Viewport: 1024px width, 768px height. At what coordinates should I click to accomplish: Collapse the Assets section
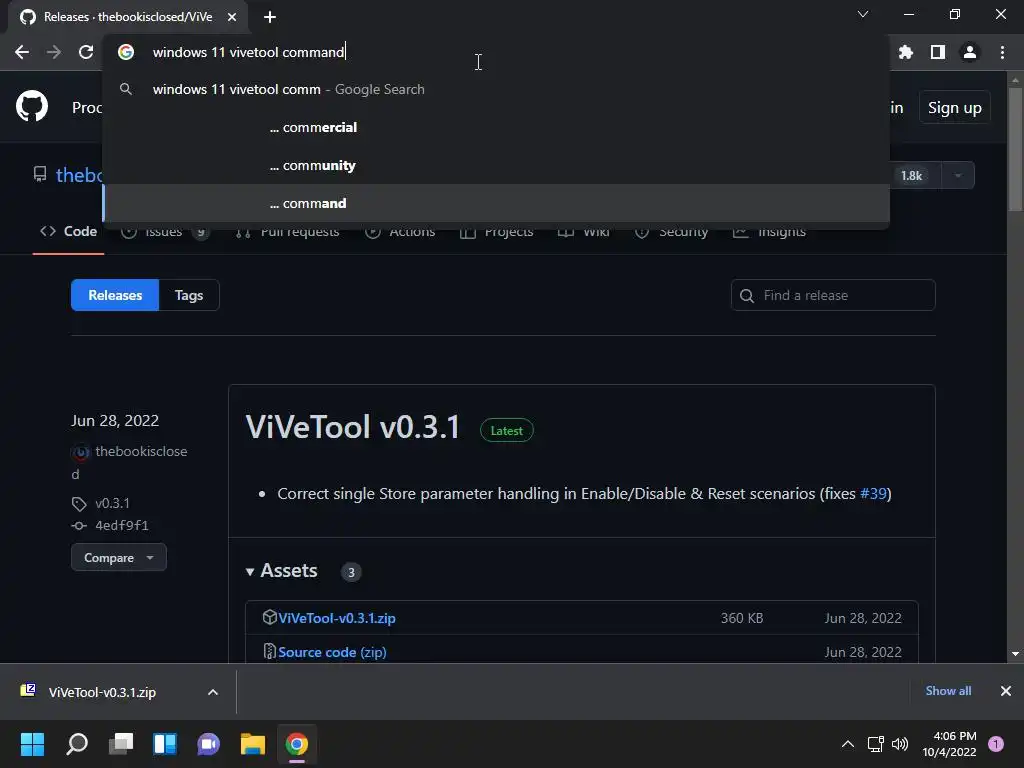point(282,571)
